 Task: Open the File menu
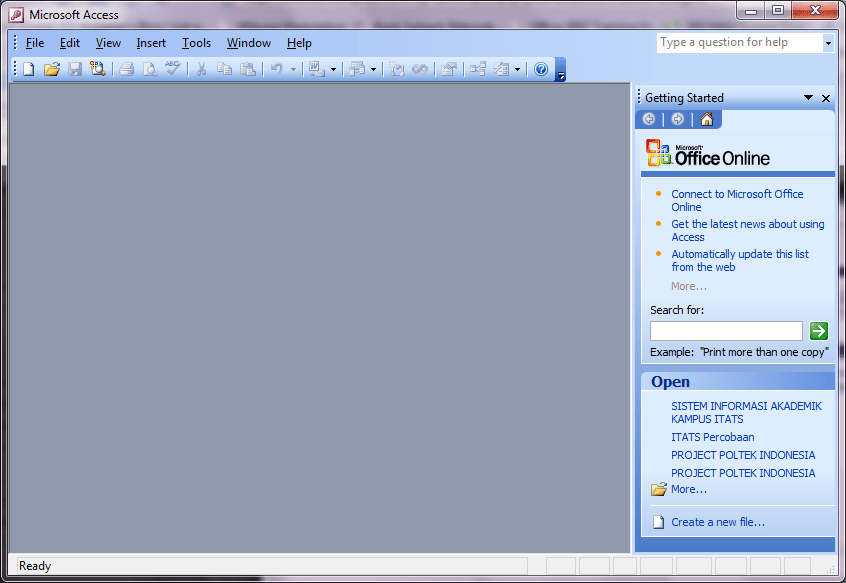click(x=35, y=43)
